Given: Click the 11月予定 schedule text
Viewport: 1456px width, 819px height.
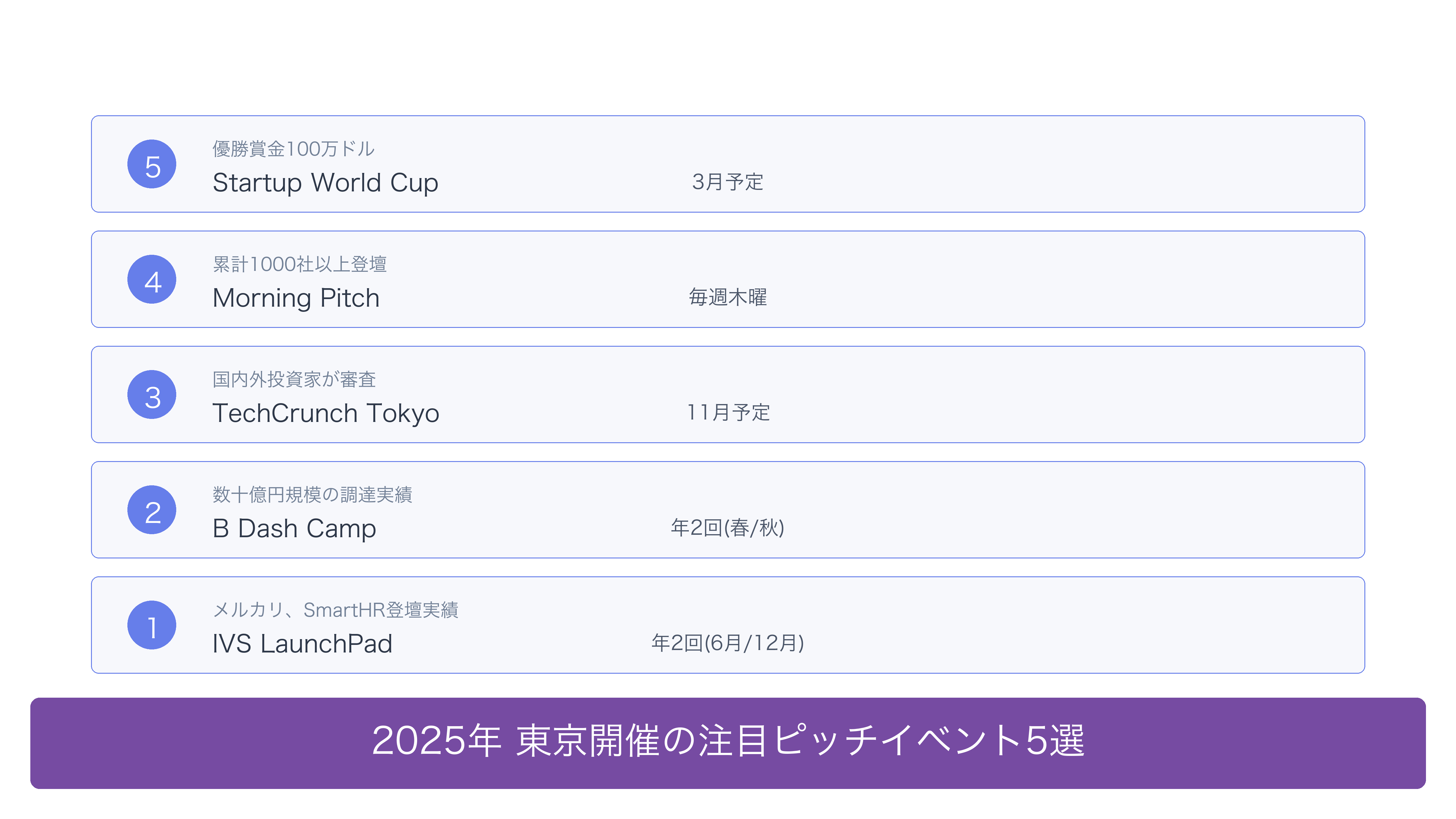Looking at the screenshot, I should (x=727, y=413).
